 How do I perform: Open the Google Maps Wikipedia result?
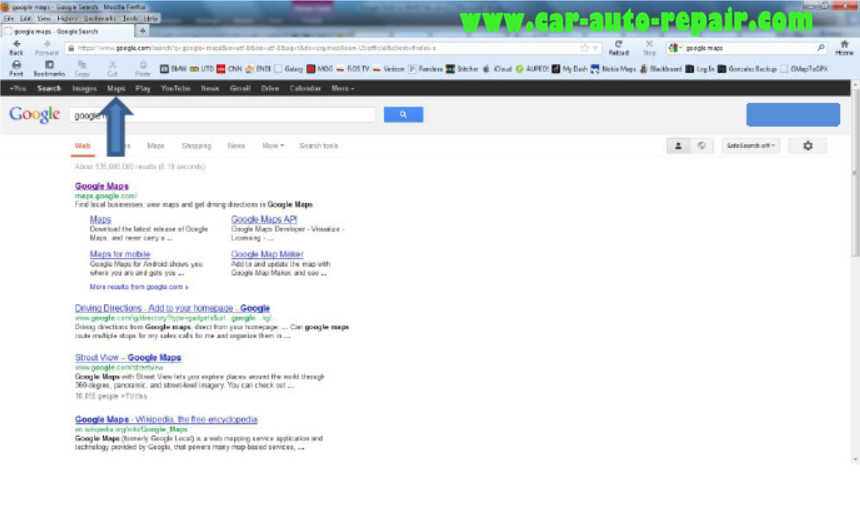coord(166,419)
